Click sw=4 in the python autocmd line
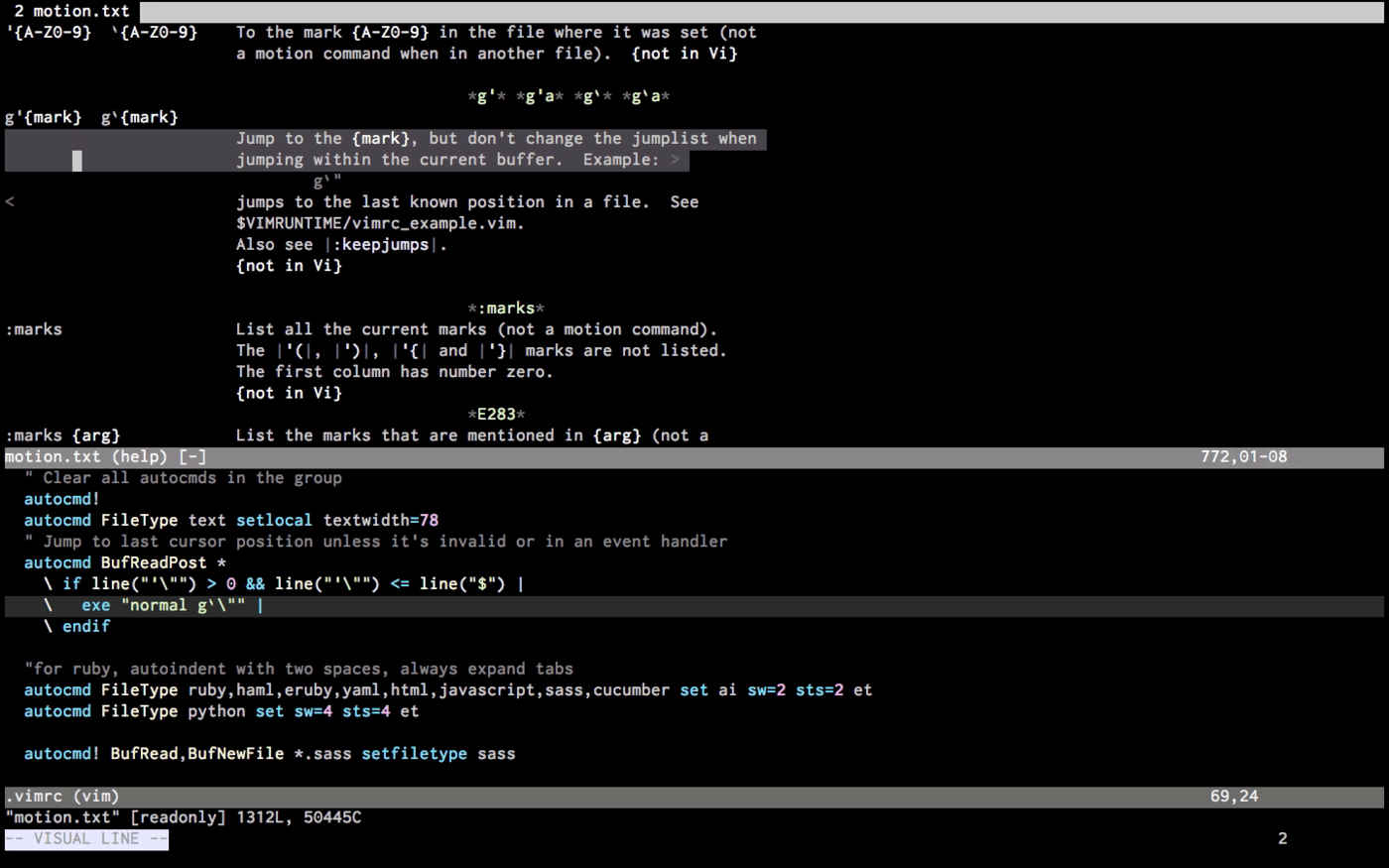This screenshot has height=868, width=1389. click(313, 712)
